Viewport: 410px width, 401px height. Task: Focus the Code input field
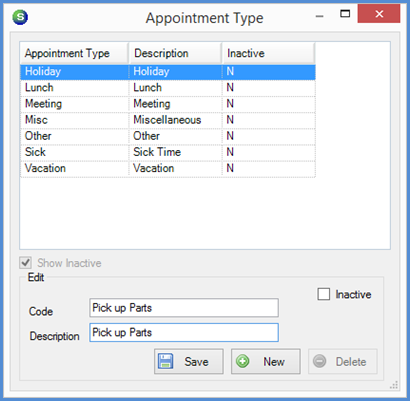[x=184, y=308]
